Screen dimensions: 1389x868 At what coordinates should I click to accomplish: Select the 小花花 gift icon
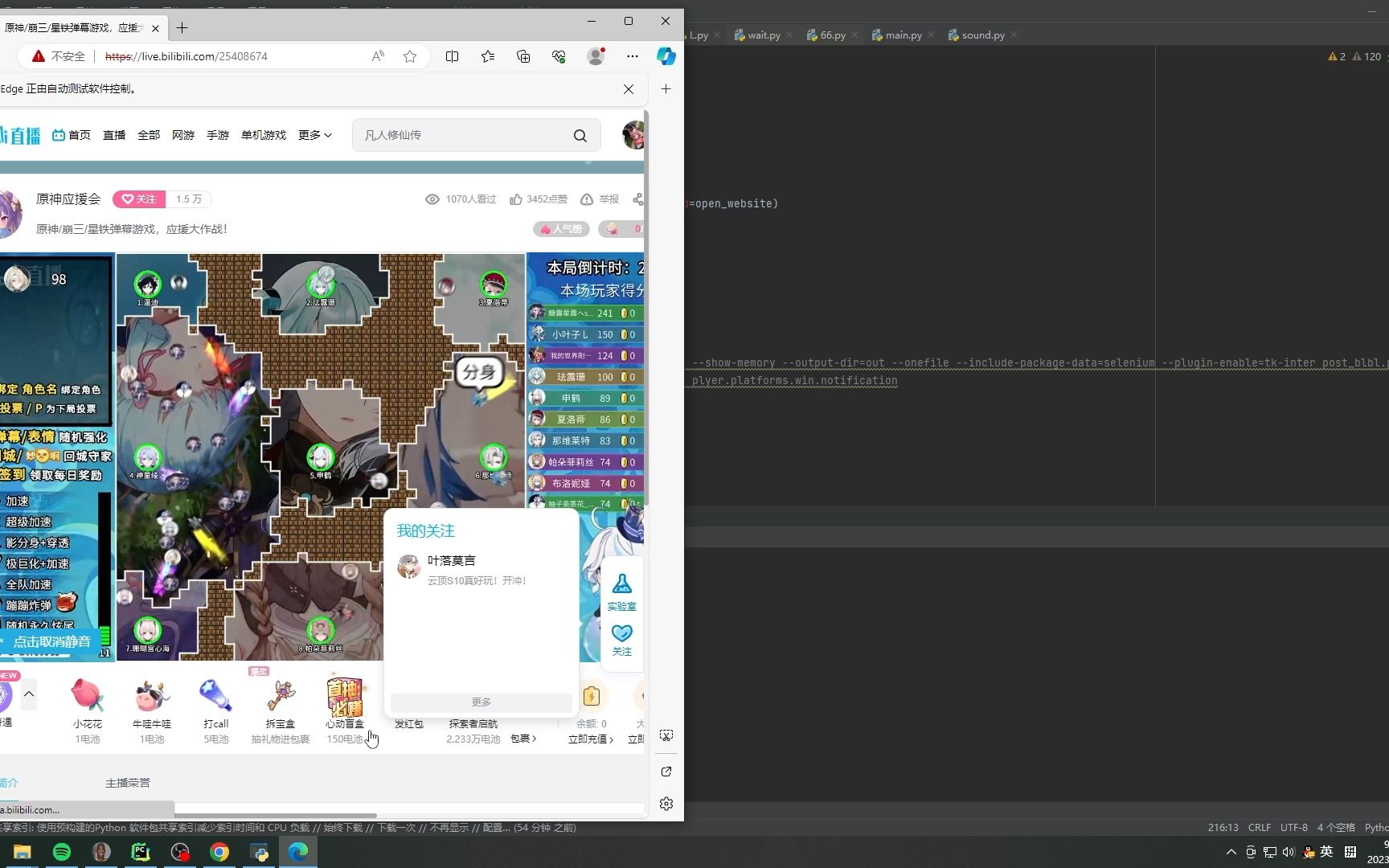[x=88, y=696]
